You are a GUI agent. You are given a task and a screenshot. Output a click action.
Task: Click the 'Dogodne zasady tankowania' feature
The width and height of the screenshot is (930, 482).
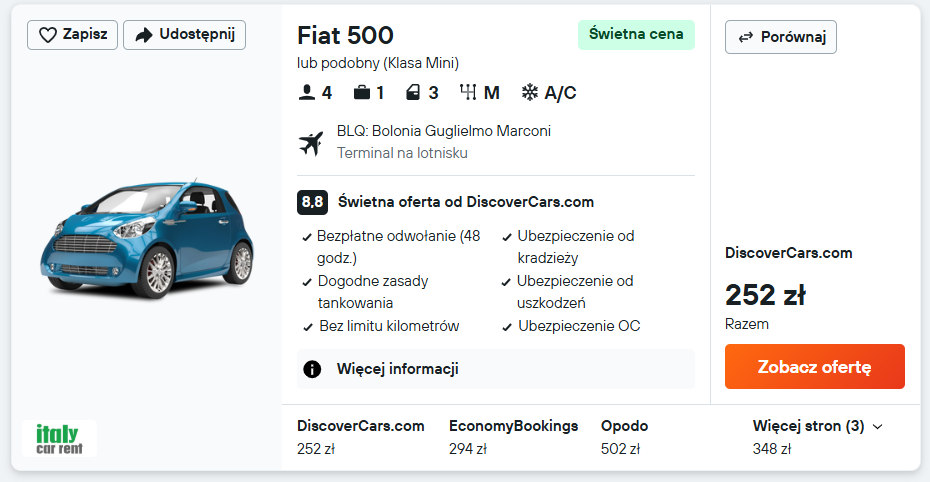point(373,292)
